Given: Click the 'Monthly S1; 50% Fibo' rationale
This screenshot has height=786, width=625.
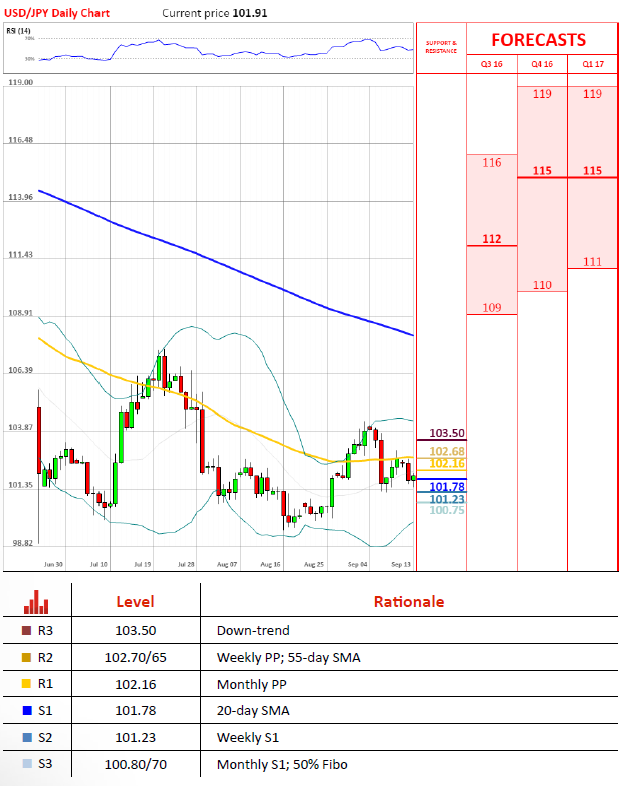Looking at the screenshot, I should (282, 764).
